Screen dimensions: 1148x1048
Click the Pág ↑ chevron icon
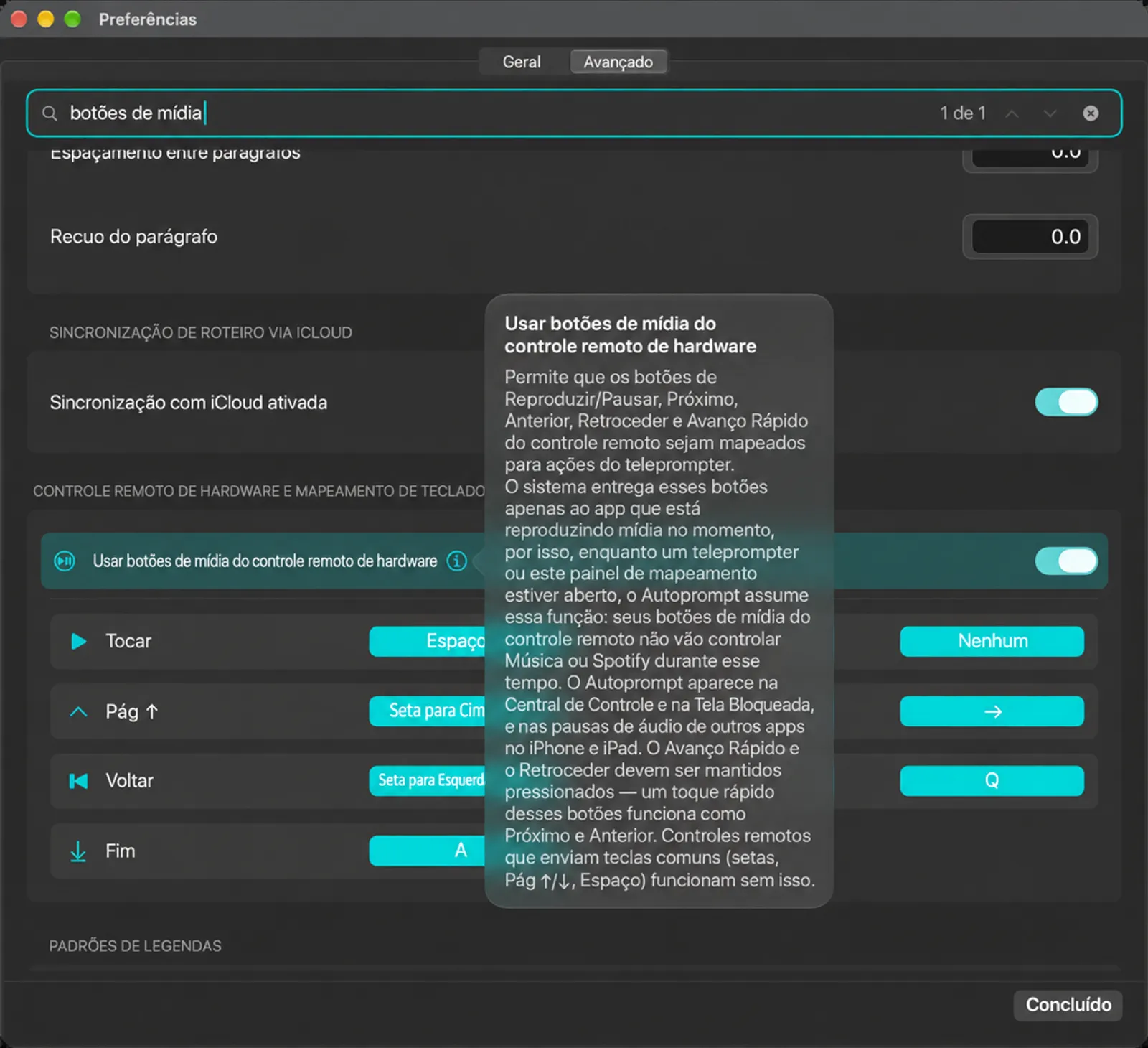click(78, 711)
